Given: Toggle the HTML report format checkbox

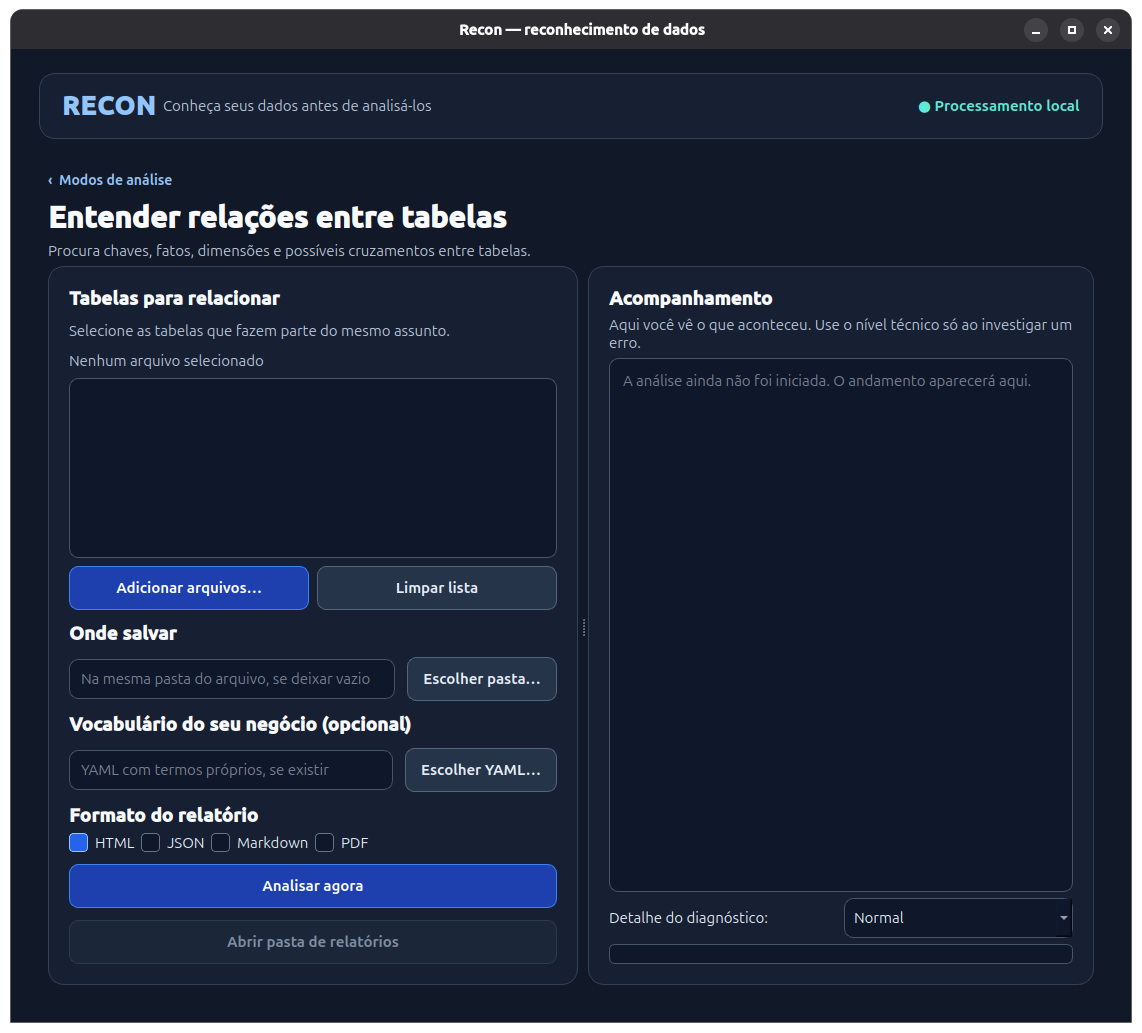Looking at the screenshot, I should 79,843.
